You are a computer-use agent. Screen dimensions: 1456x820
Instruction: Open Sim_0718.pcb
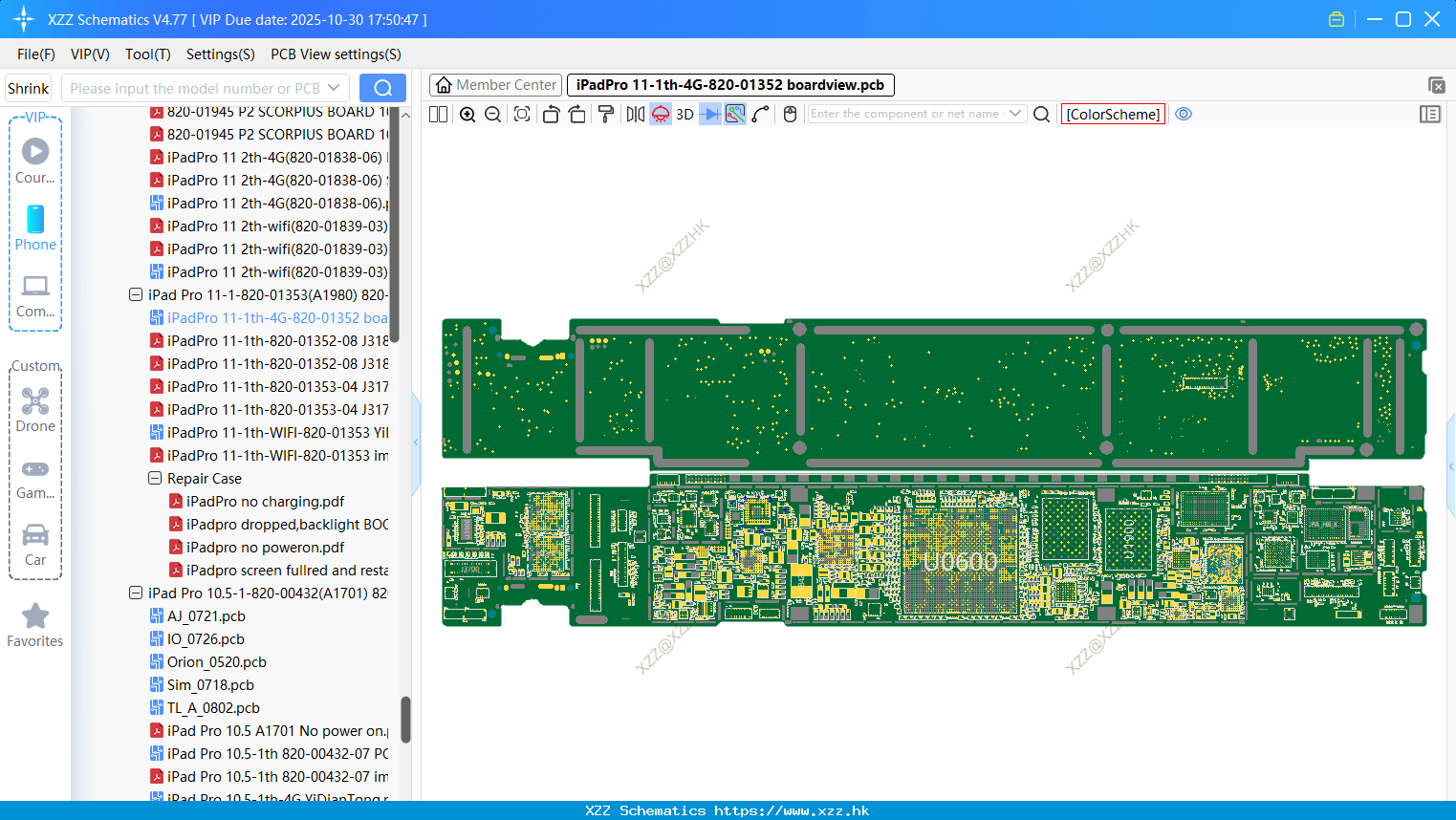pos(202,685)
